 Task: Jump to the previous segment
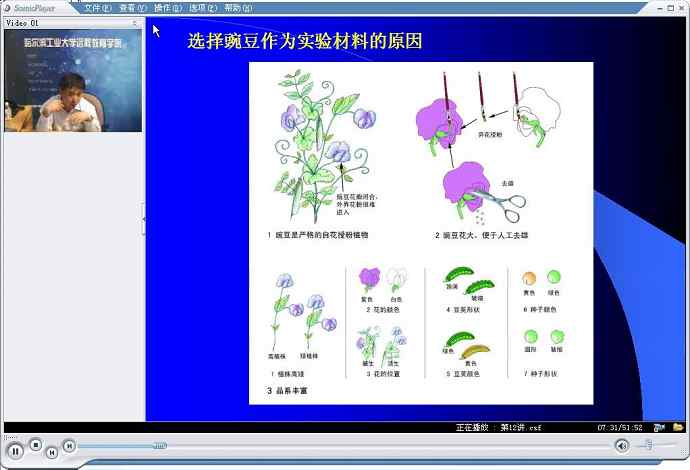tap(51, 452)
